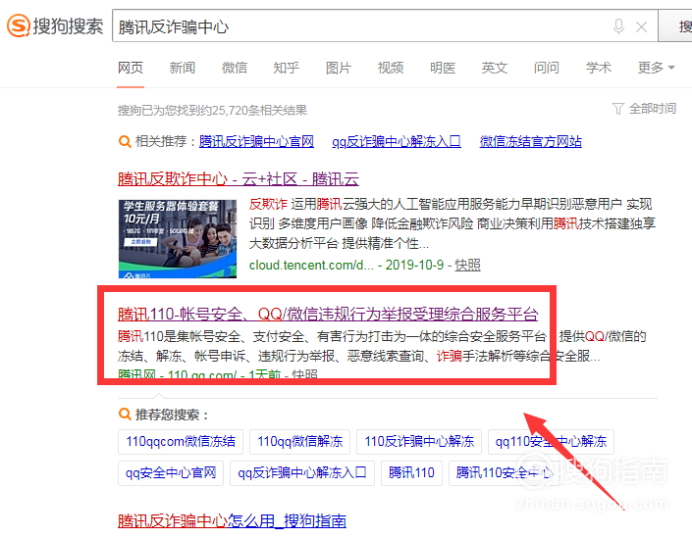
Task: Click suggestion 110qqcom微信冻结
Action: 181,441
